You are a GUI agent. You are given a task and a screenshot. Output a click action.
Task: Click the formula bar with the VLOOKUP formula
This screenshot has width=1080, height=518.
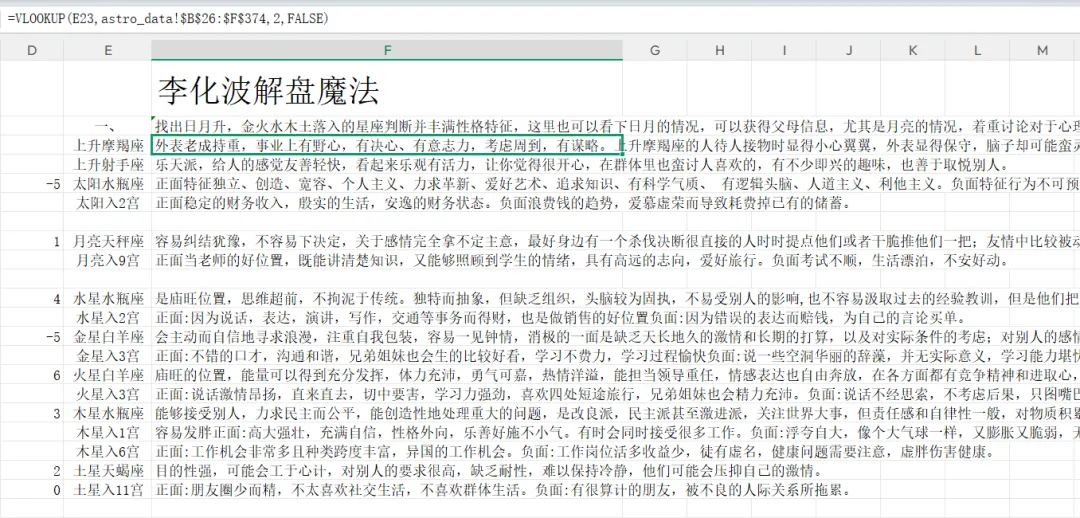coord(540,19)
